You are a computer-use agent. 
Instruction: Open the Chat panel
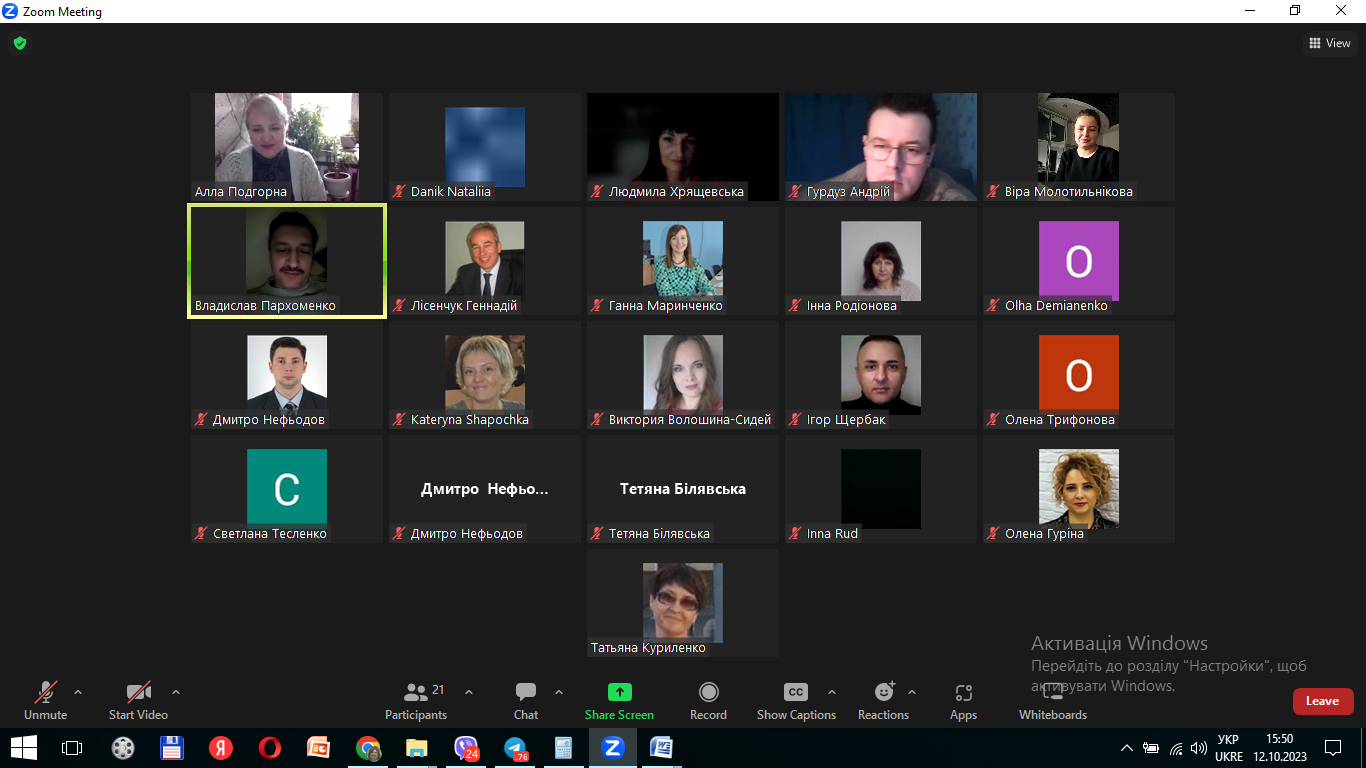tap(526, 693)
